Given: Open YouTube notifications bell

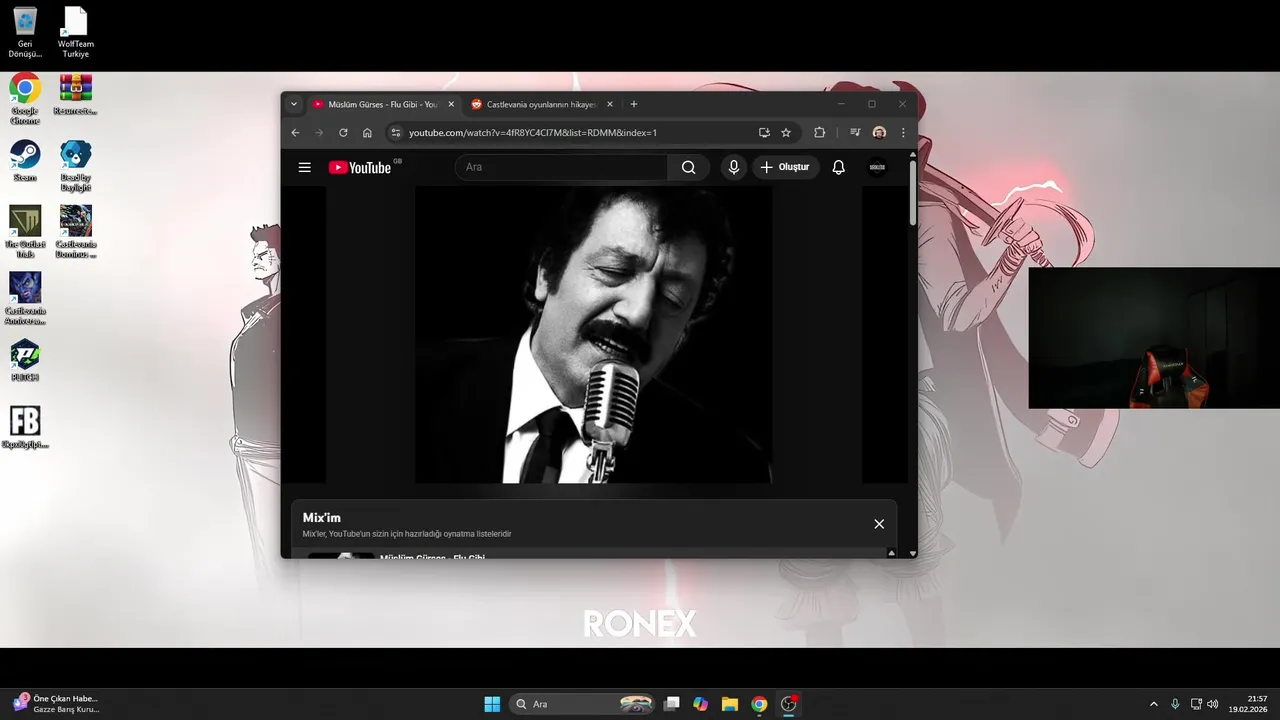Looking at the screenshot, I should (839, 167).
